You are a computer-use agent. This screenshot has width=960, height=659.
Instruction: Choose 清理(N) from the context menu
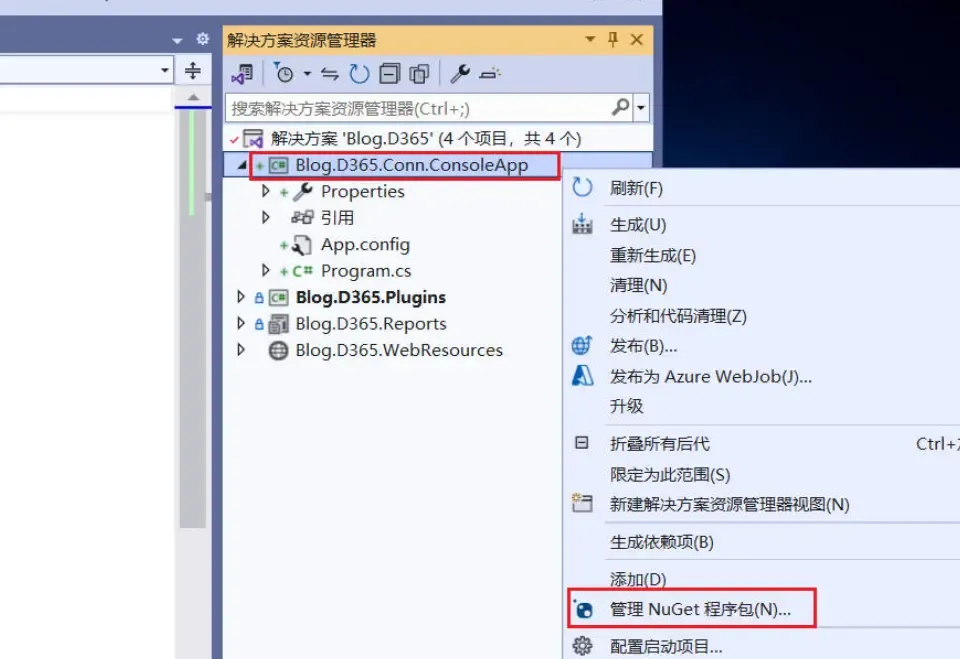tap(639, 285)
